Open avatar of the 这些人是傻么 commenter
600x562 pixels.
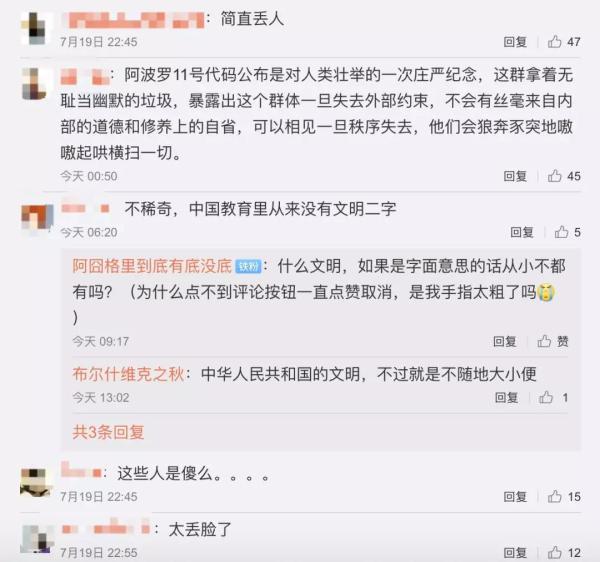coord(36,482)
